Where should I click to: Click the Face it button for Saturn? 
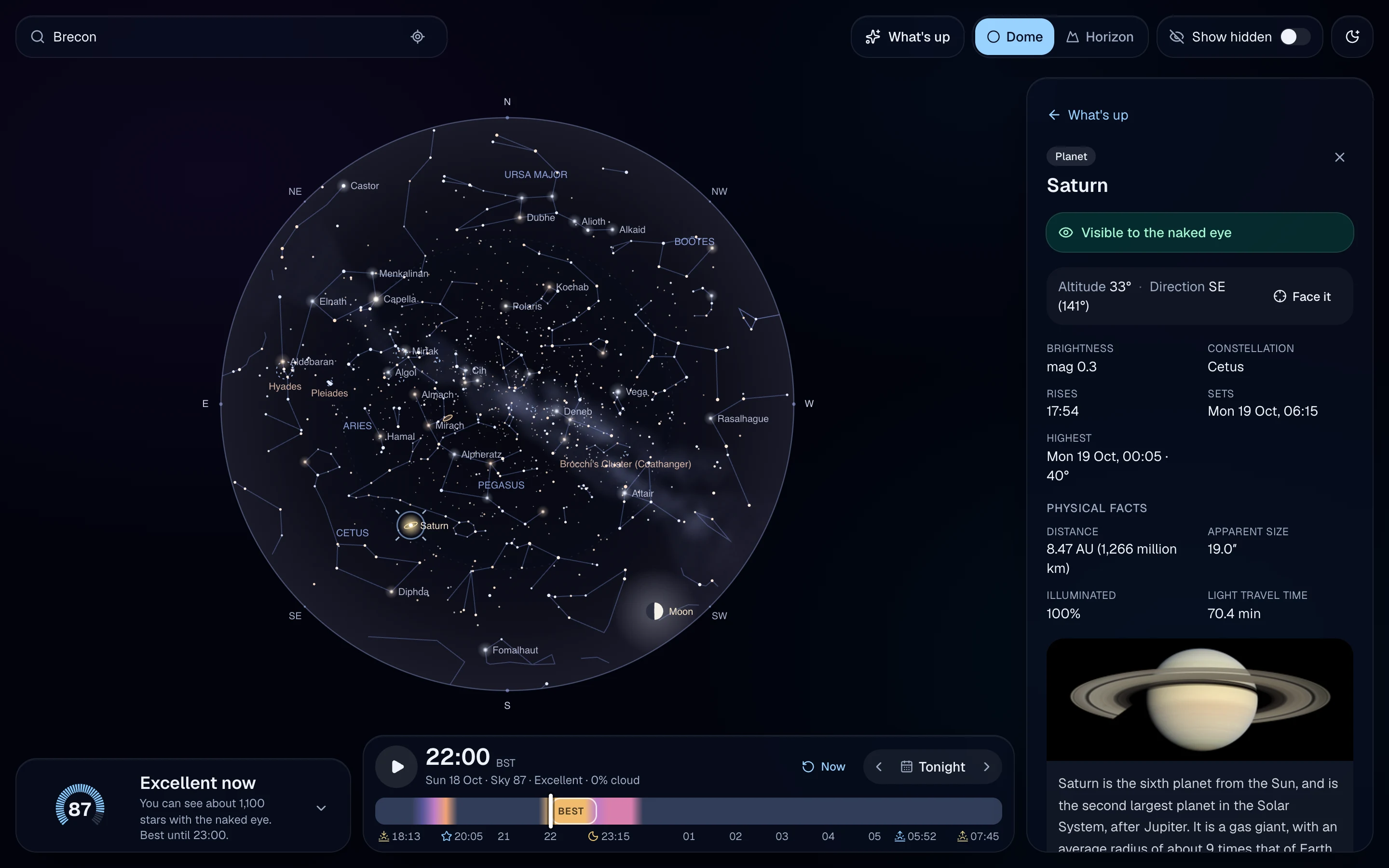(1301, 296)
